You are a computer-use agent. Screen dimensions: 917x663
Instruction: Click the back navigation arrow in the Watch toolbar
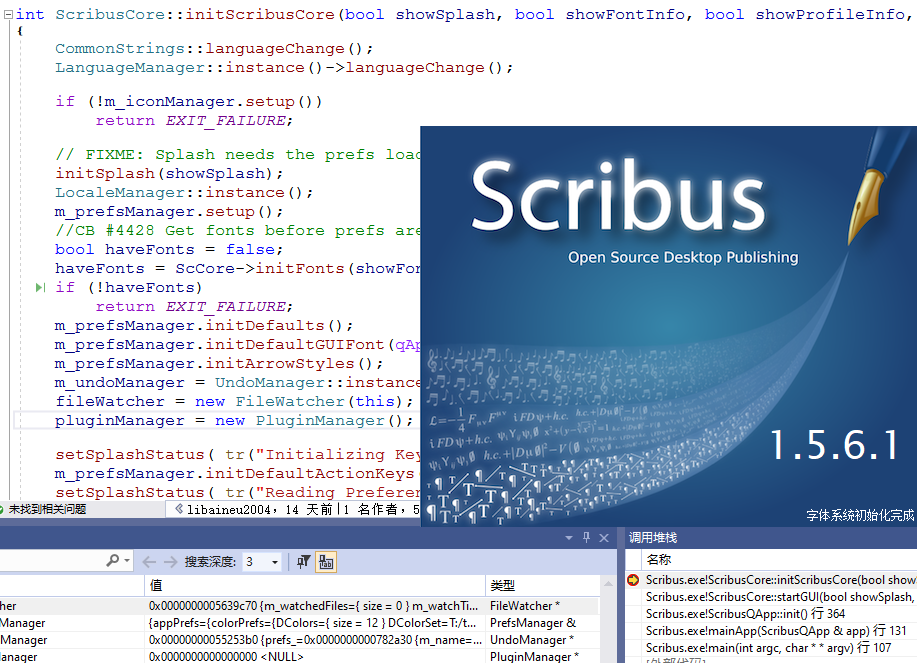pos(149,559)
